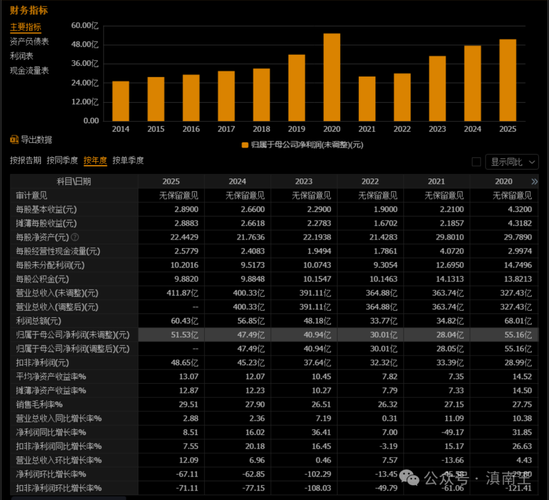Click the 2020 bar in chart

pos(332,77)
